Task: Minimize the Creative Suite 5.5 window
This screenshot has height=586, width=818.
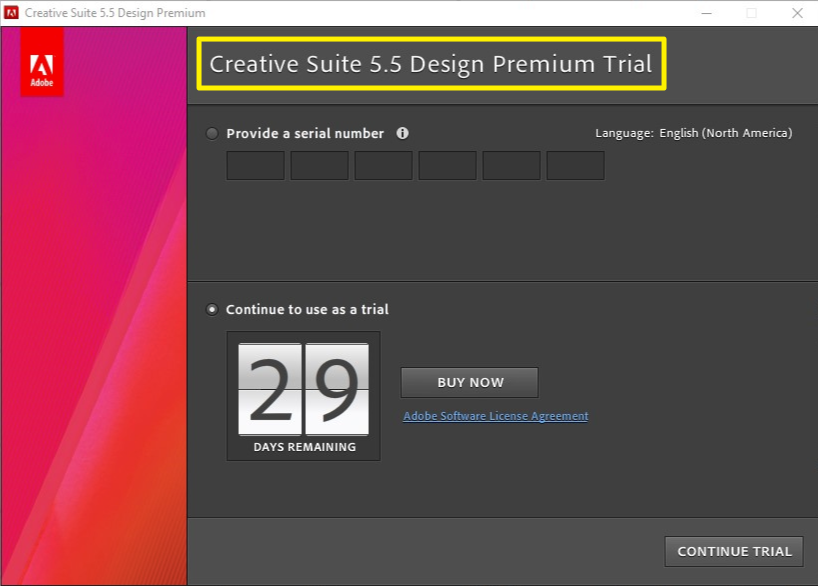Action: coord(706,13)
